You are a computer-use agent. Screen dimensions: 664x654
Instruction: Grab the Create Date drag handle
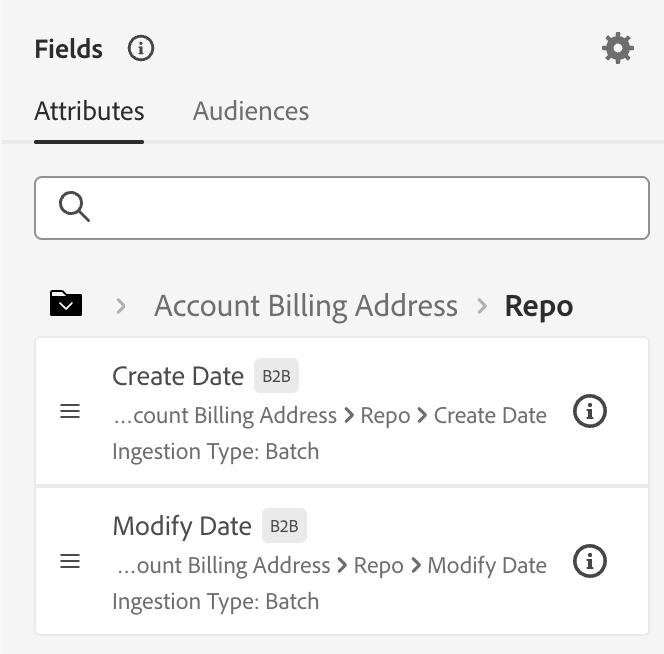point(71,411)
